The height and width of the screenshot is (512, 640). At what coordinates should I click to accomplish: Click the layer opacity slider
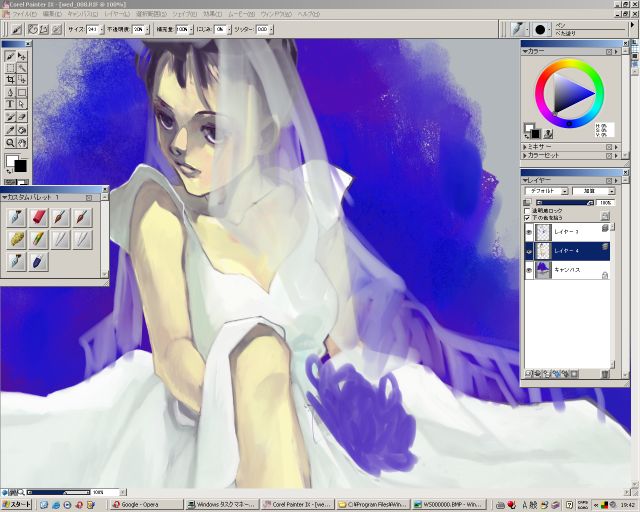(565, 203)
